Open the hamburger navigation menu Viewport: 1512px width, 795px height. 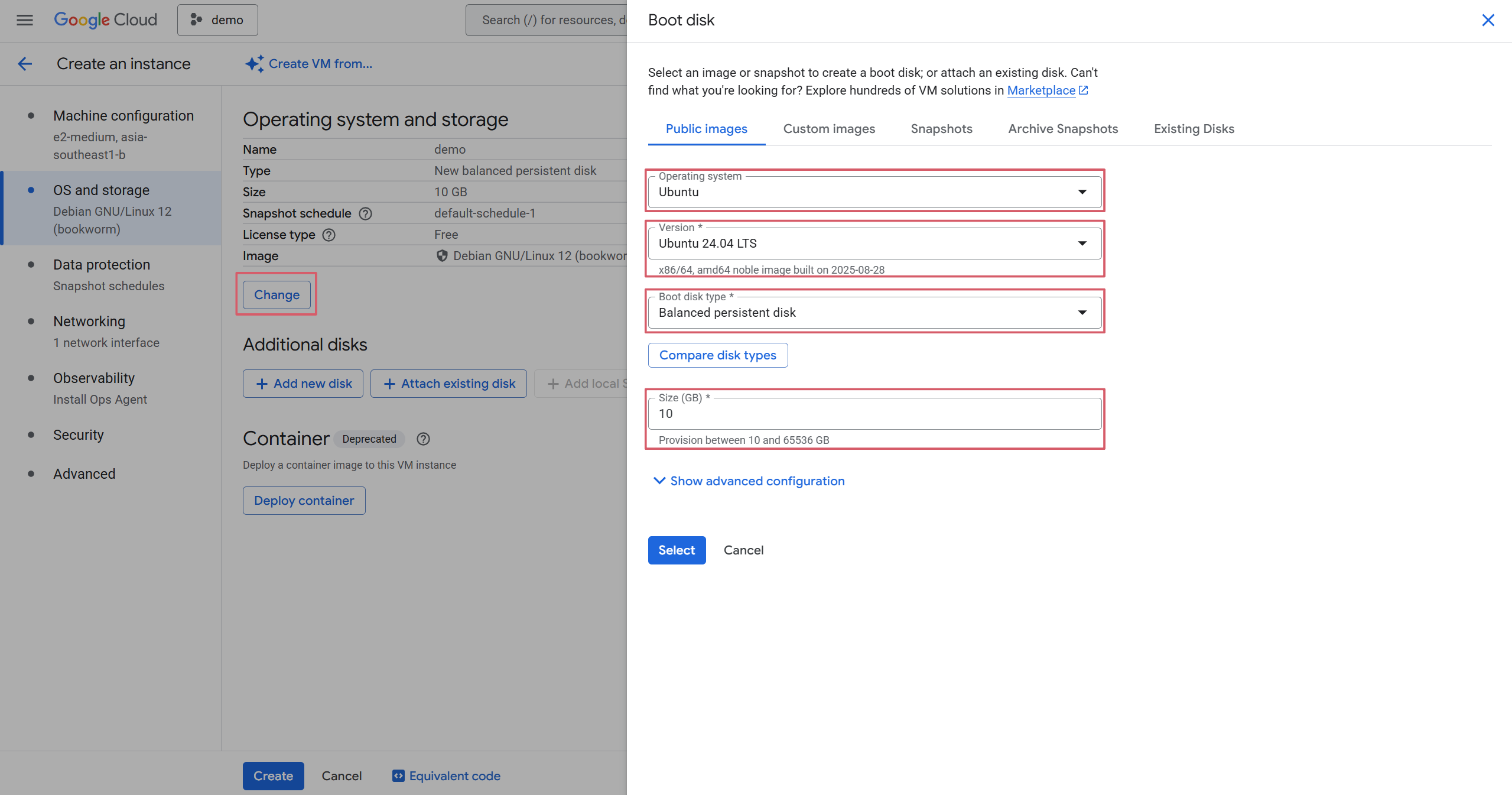pos(24,20)
